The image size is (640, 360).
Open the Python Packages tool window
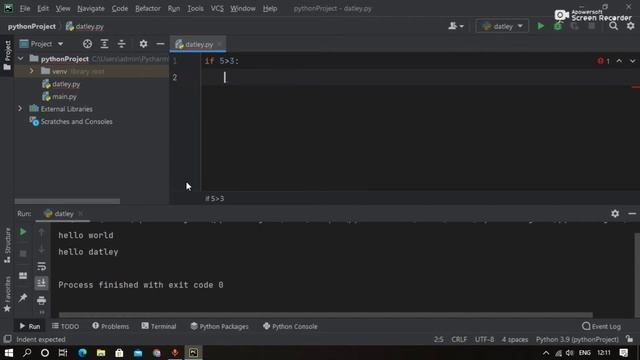tap(219, 326)
